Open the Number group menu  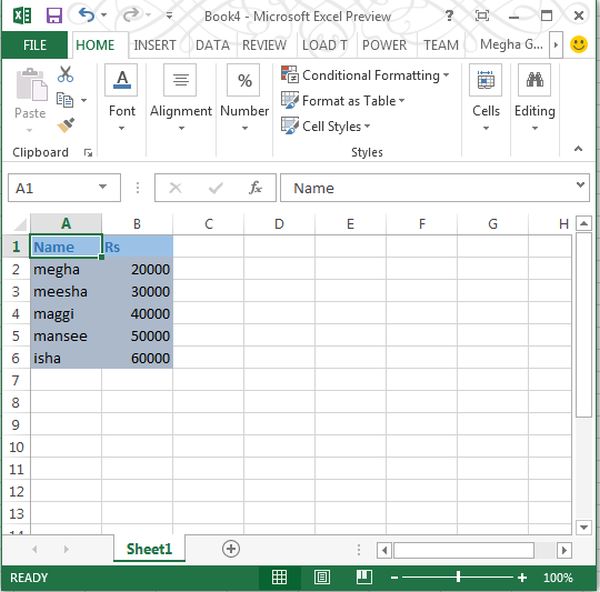(x=245, y=98)
